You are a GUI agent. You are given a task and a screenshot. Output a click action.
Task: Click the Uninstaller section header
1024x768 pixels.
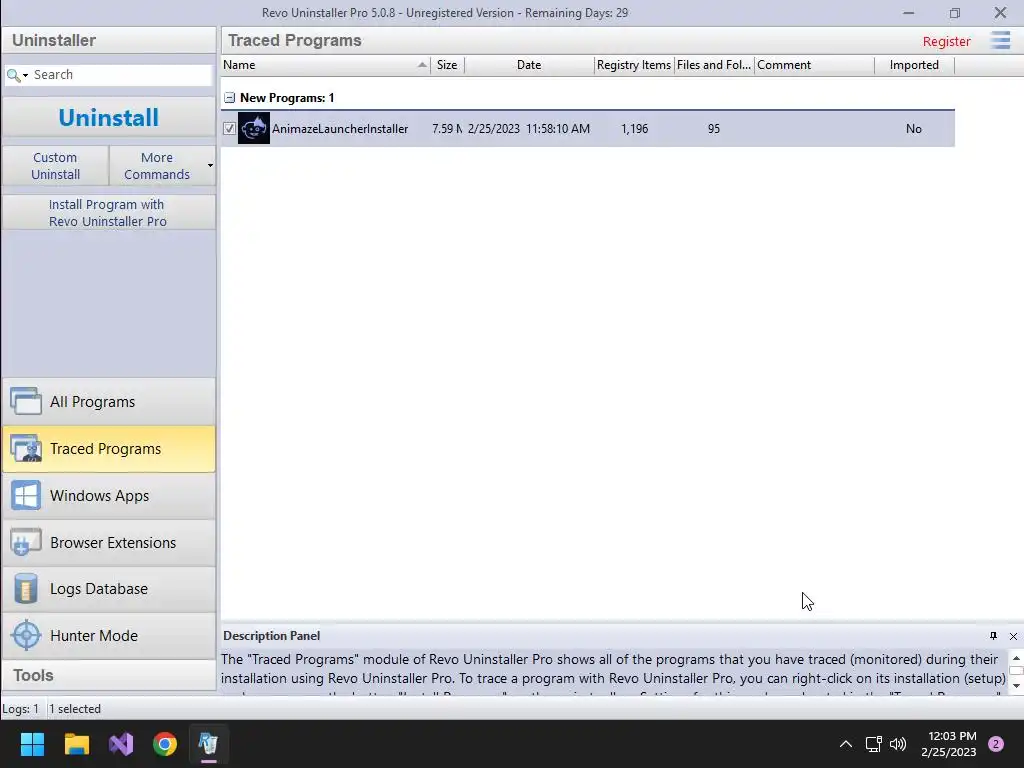pos(109,40)
